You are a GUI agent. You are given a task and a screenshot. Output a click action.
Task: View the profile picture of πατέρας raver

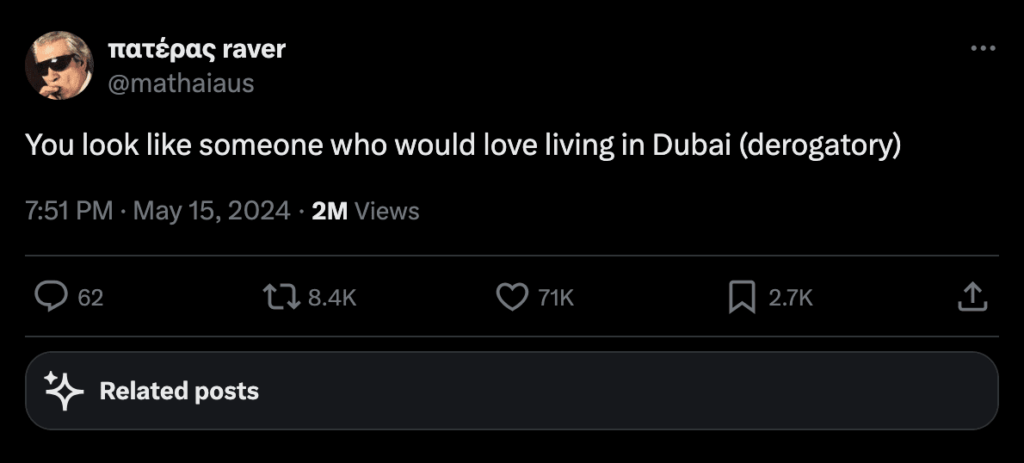[59, 65]
